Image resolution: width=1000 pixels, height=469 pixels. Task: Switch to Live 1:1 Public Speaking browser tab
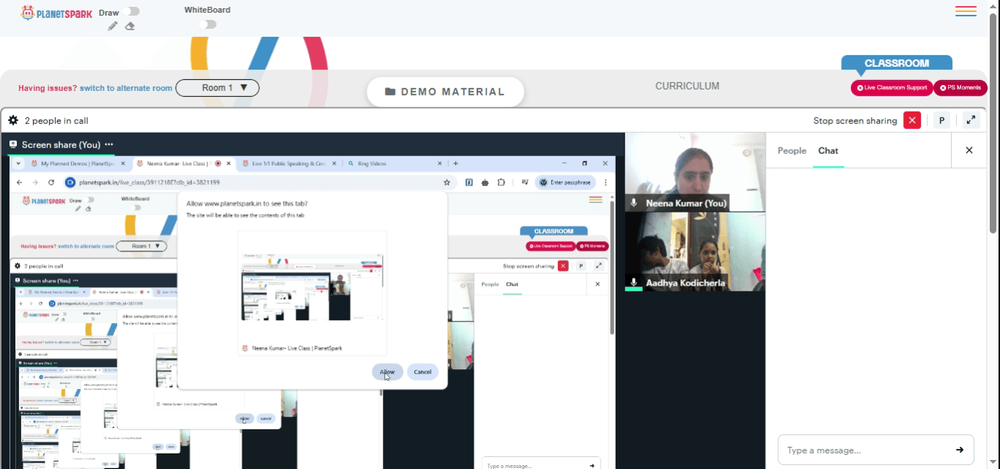pyautogui.click(x=288, y=163)
